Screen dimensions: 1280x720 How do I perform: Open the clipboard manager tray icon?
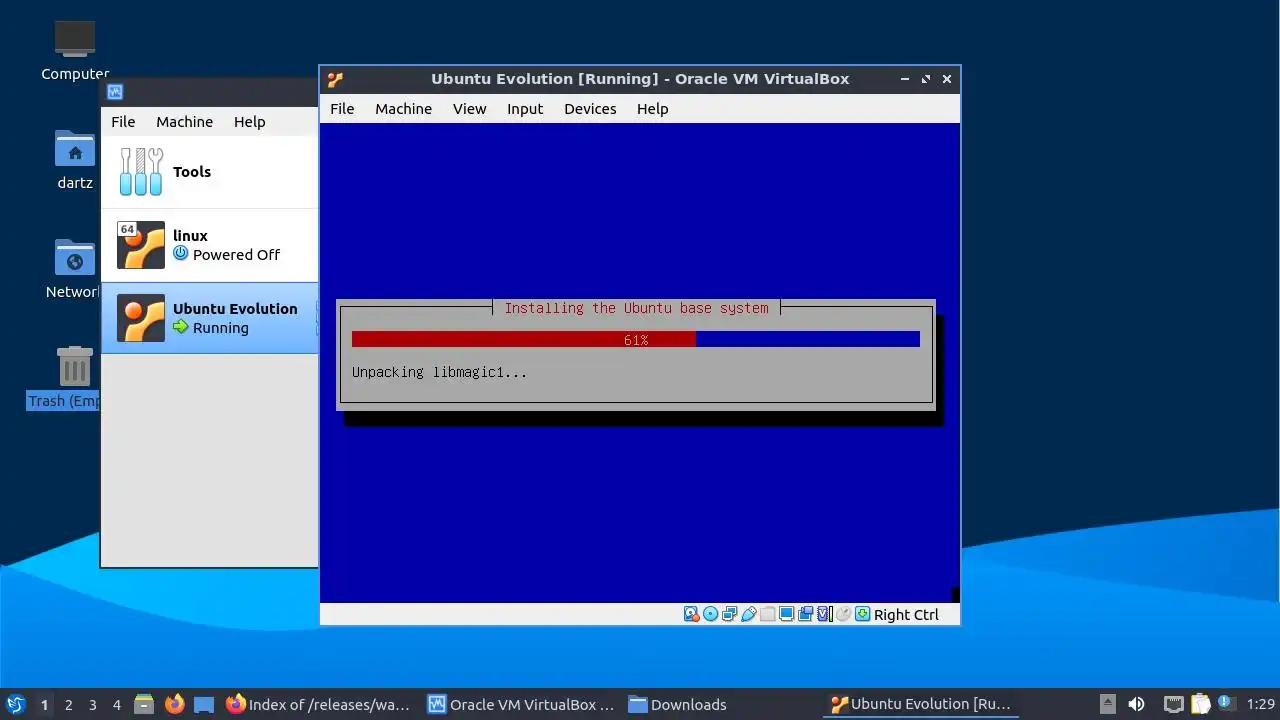(x=1200, y=704)
